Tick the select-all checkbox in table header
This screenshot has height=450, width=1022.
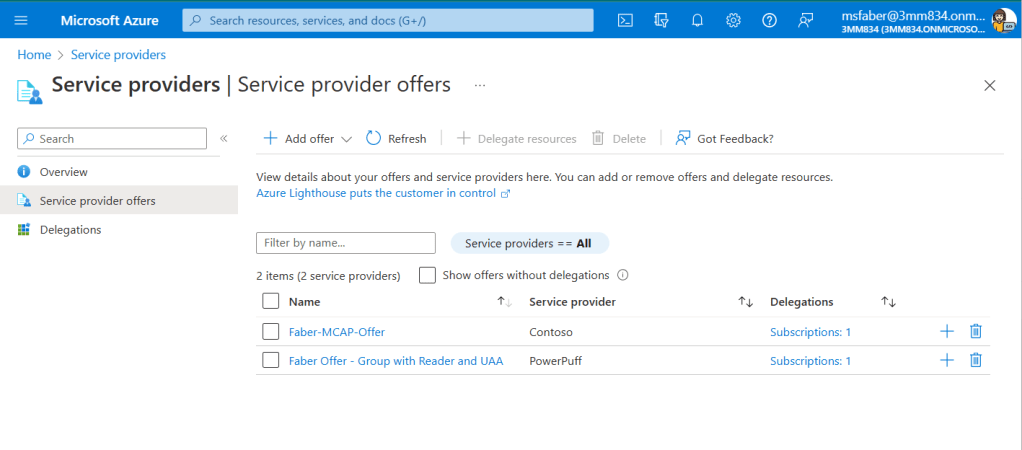(270, 301)
